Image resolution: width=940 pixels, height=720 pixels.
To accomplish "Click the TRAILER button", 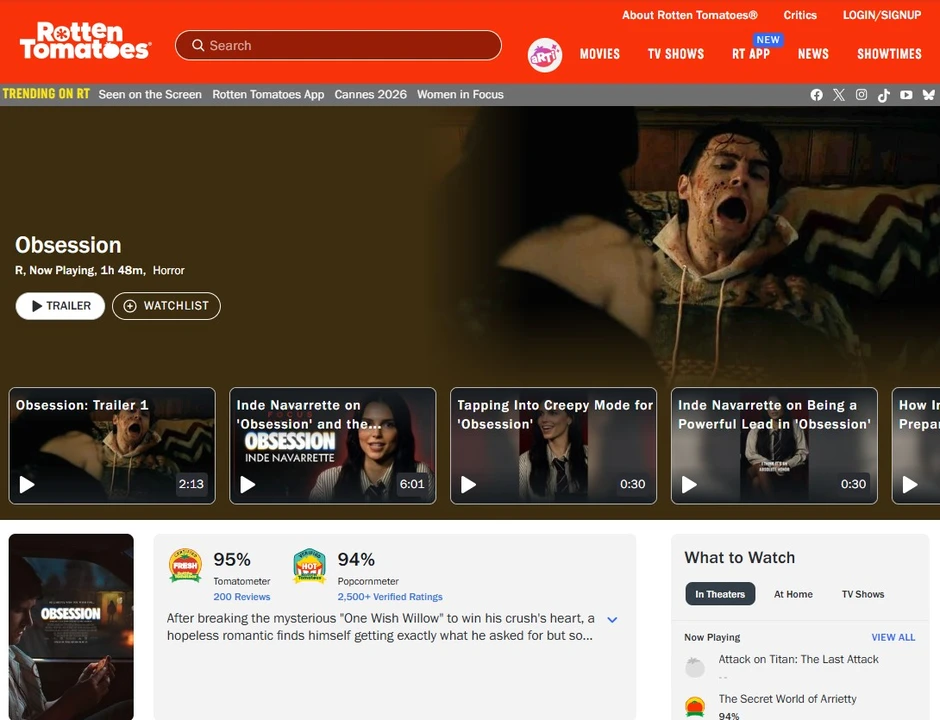I will pyautogui.click(x=60, y=306).
